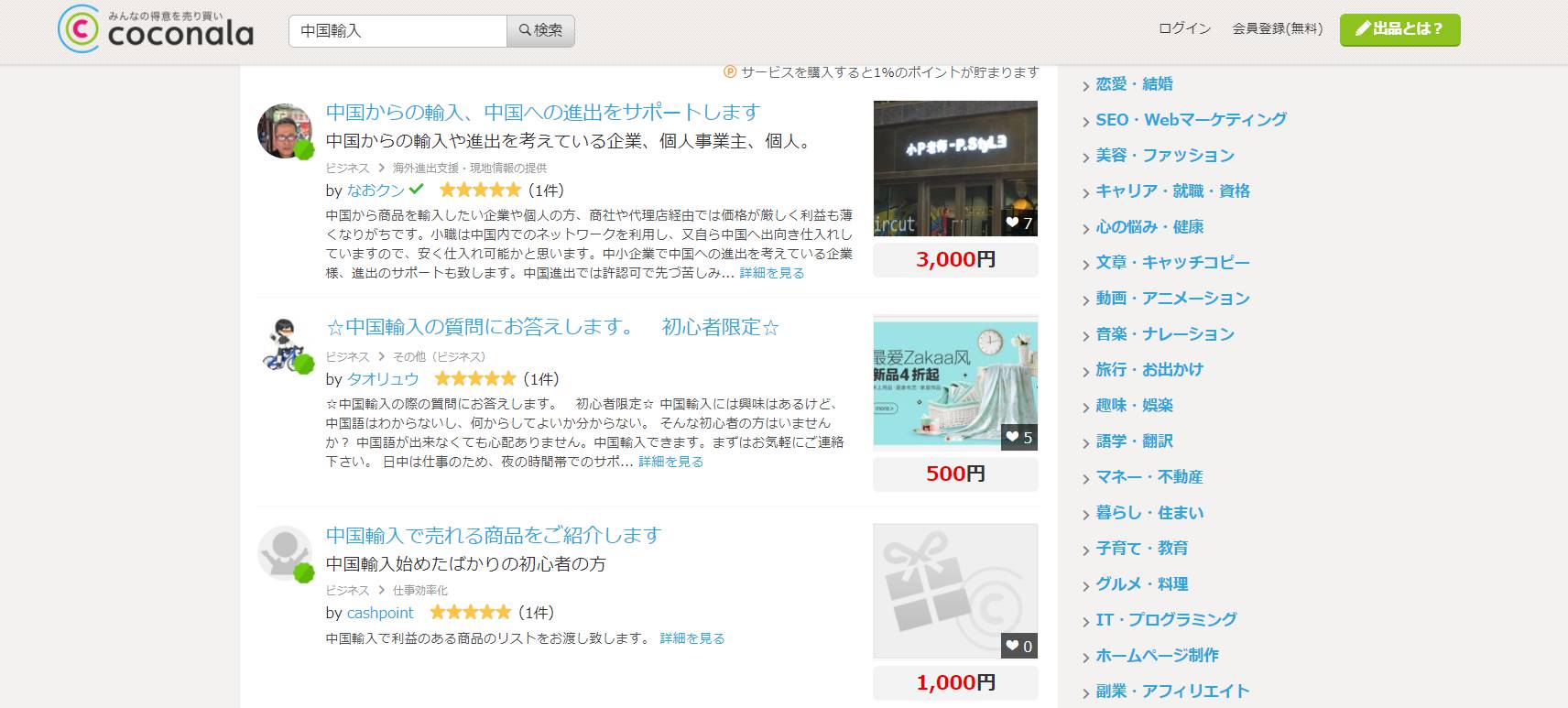Select category 恋愛・結婚

point(1134,84)
